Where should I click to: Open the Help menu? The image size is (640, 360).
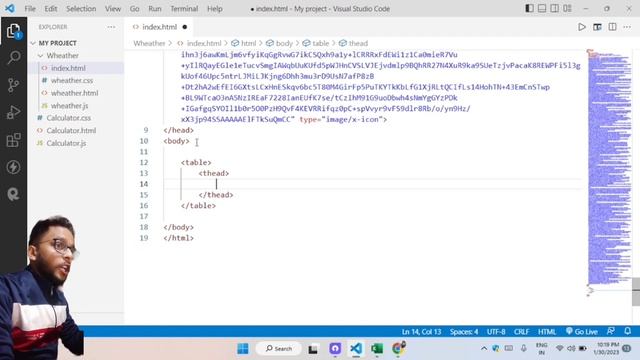pos(215,9)
